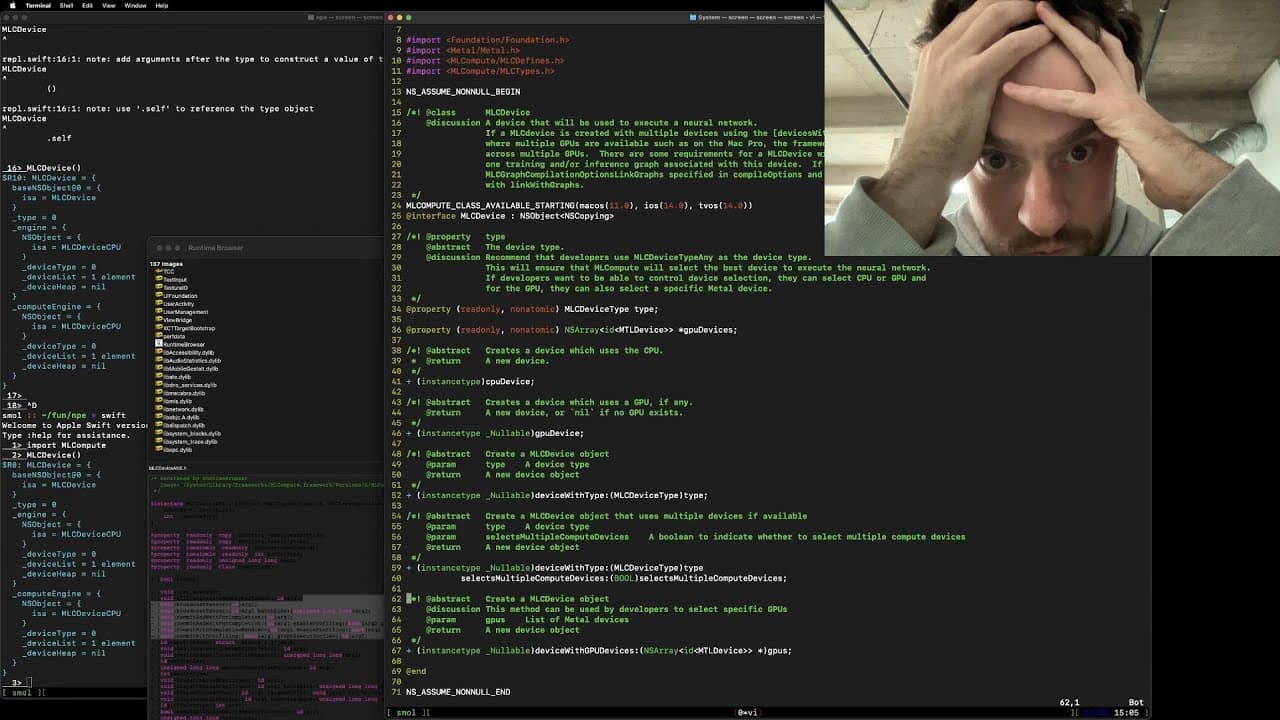This screenshot has height=720, width=1280.
Task: Select the perfdata folder icon
Action: tap(159, 335)
